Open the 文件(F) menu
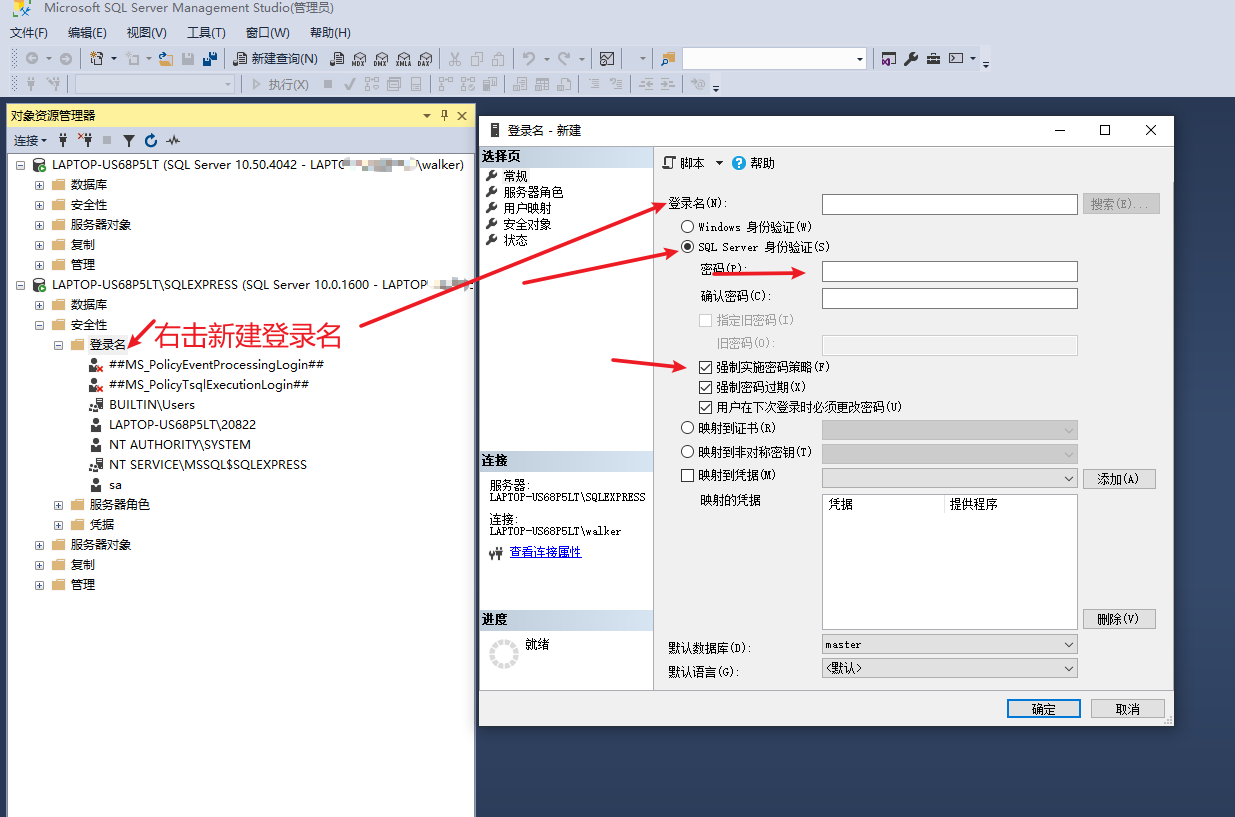 point(28,33)
